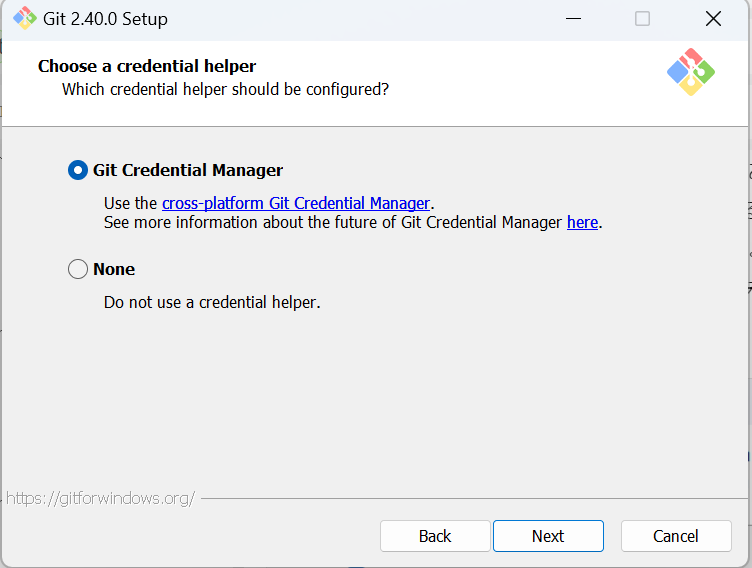Viewport: 752px width, 568px height.
Task: Click the 'Git 2.40.0 Setup' window title
Action: [x=106, y=19]
